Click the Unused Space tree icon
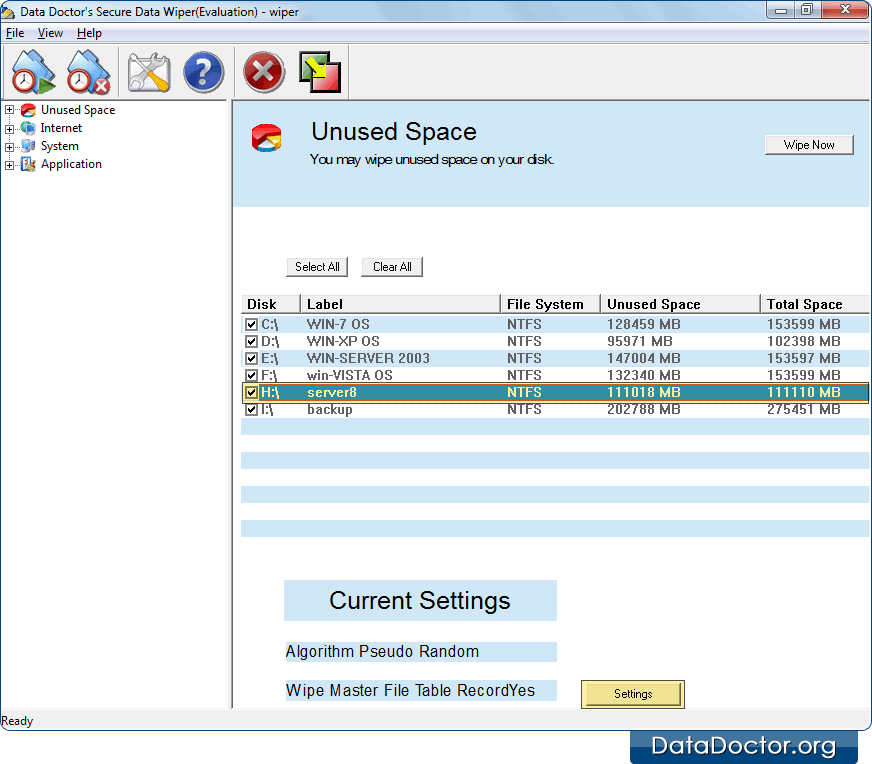 (x=28, y=110)
